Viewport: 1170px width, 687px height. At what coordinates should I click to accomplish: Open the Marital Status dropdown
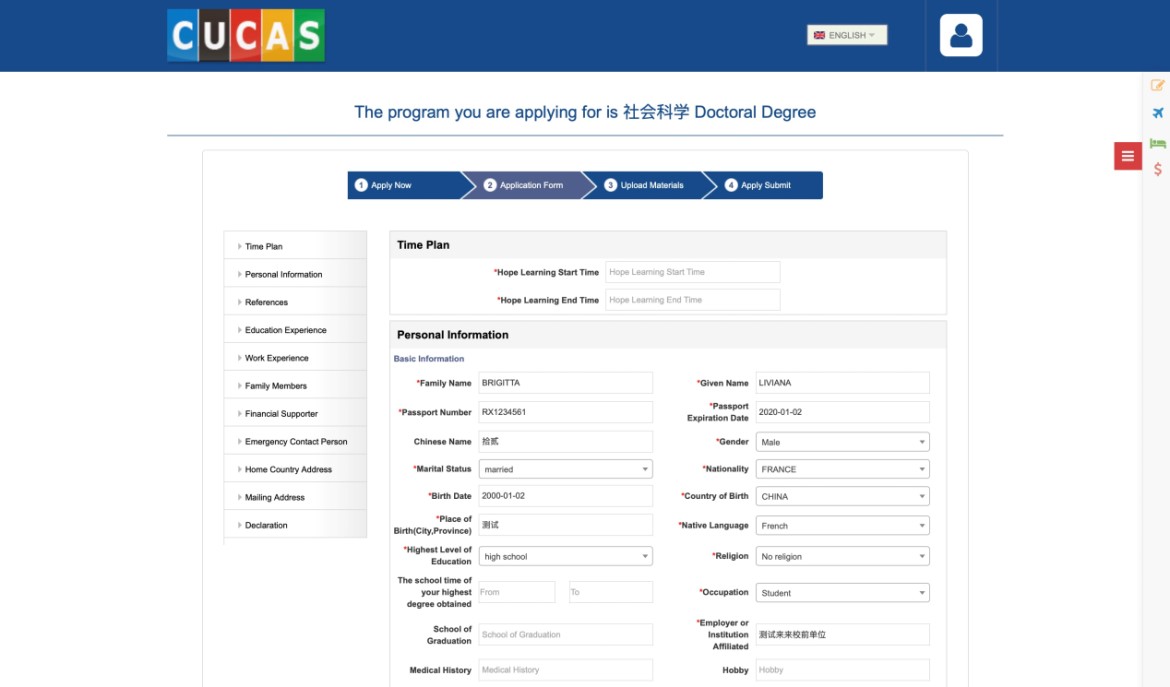(x=565, y=469)
